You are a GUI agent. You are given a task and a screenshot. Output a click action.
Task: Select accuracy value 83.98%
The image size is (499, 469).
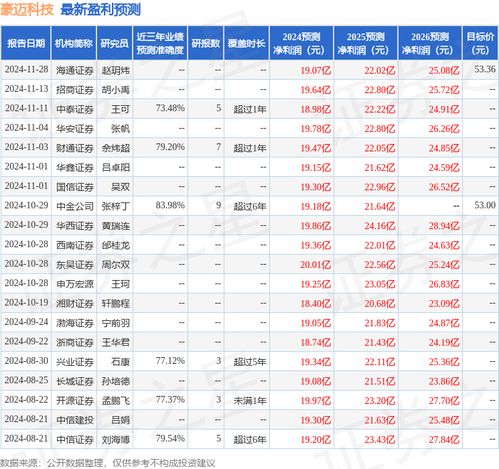click(170, 205)
